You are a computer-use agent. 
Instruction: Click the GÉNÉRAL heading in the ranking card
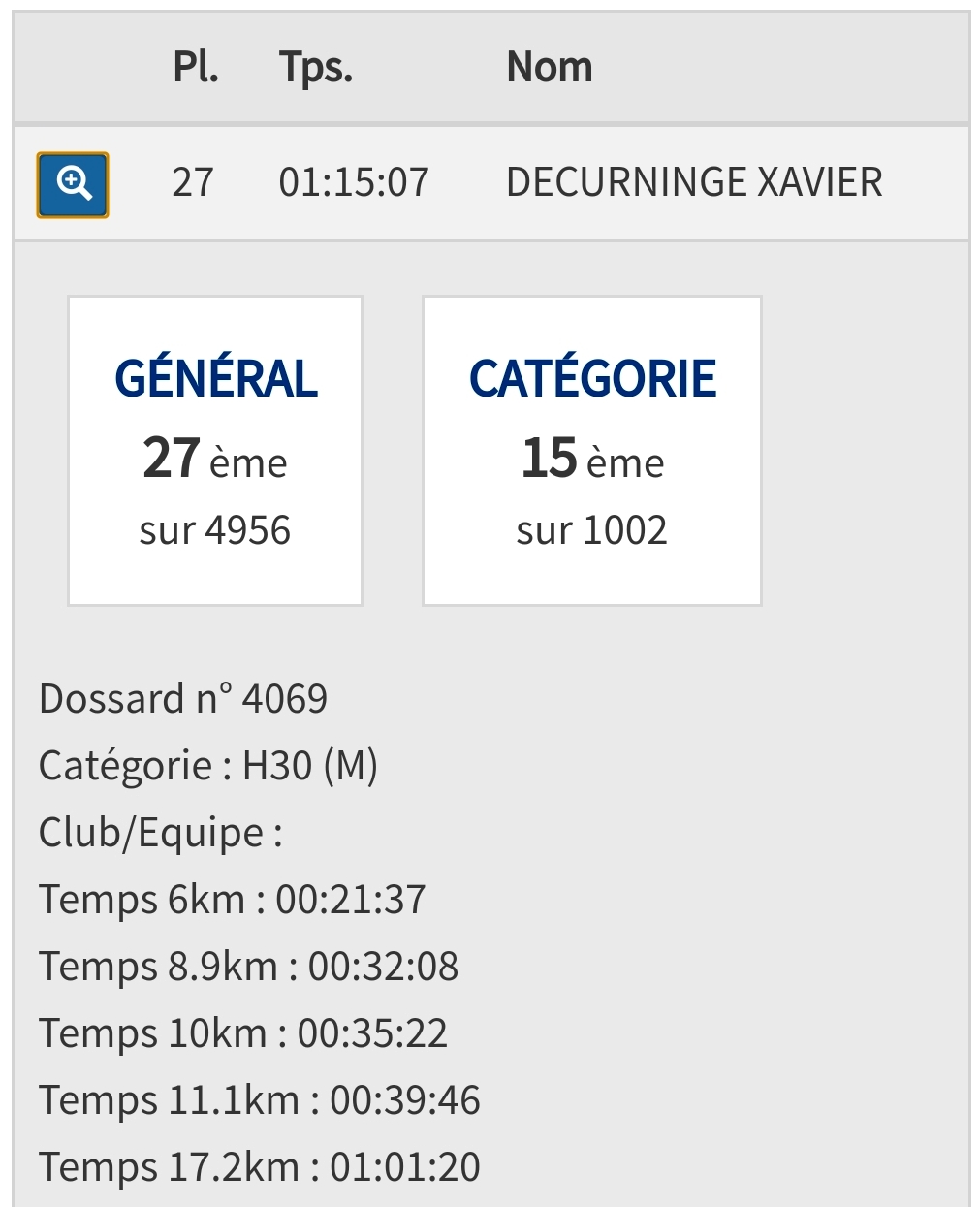pyautogui.click(x=215, y=378)
